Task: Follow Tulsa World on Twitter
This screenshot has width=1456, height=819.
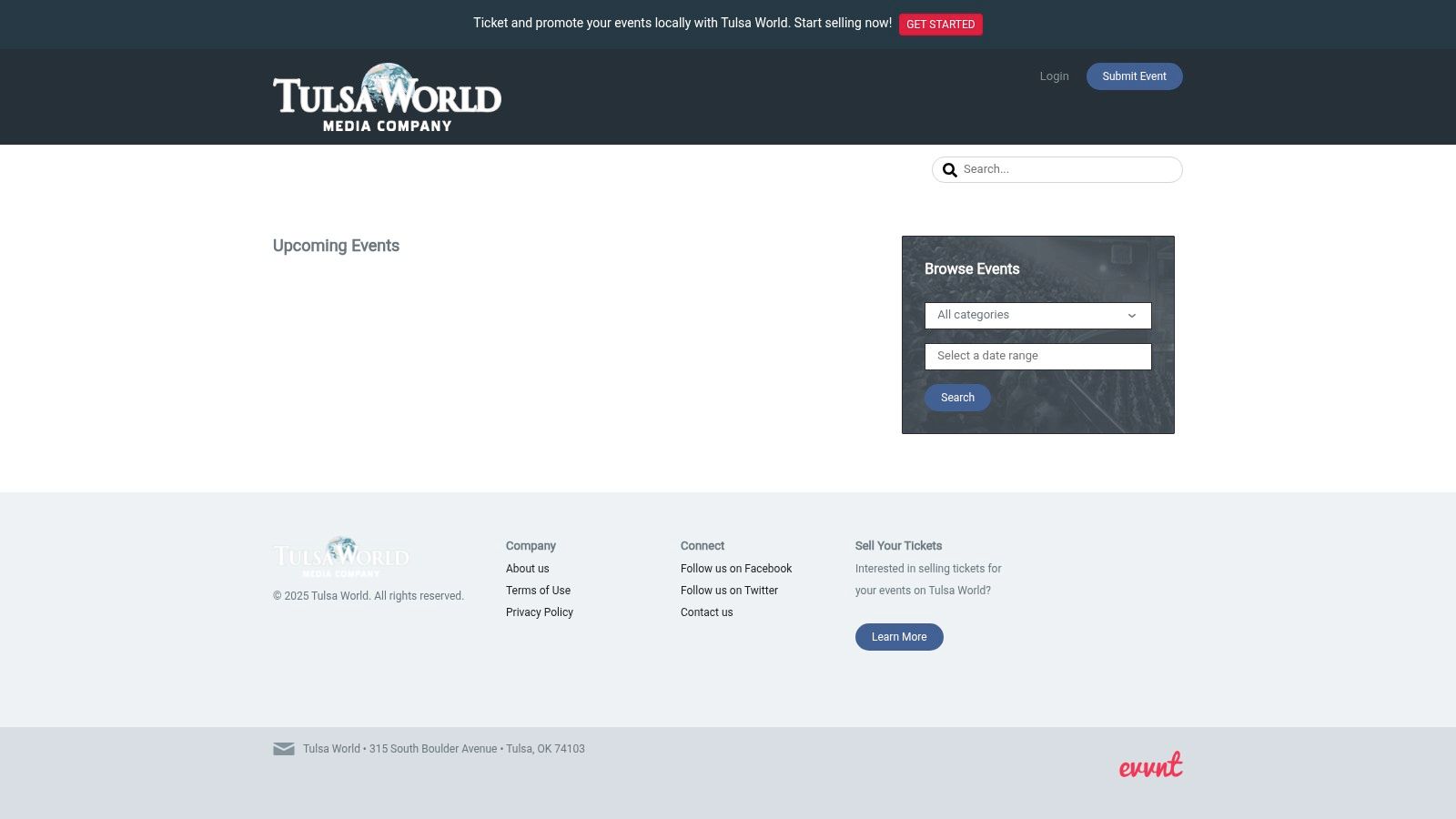Action: point(729,591)
